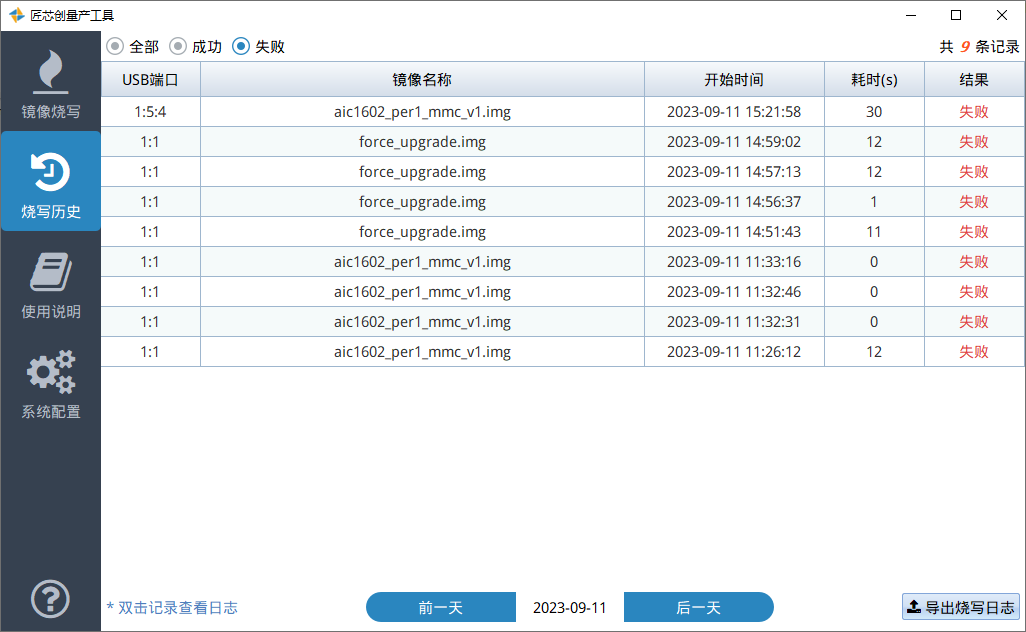Sort by 开始时间 column header
This screenshot has width=1026, height=632.
pos(734,80)
